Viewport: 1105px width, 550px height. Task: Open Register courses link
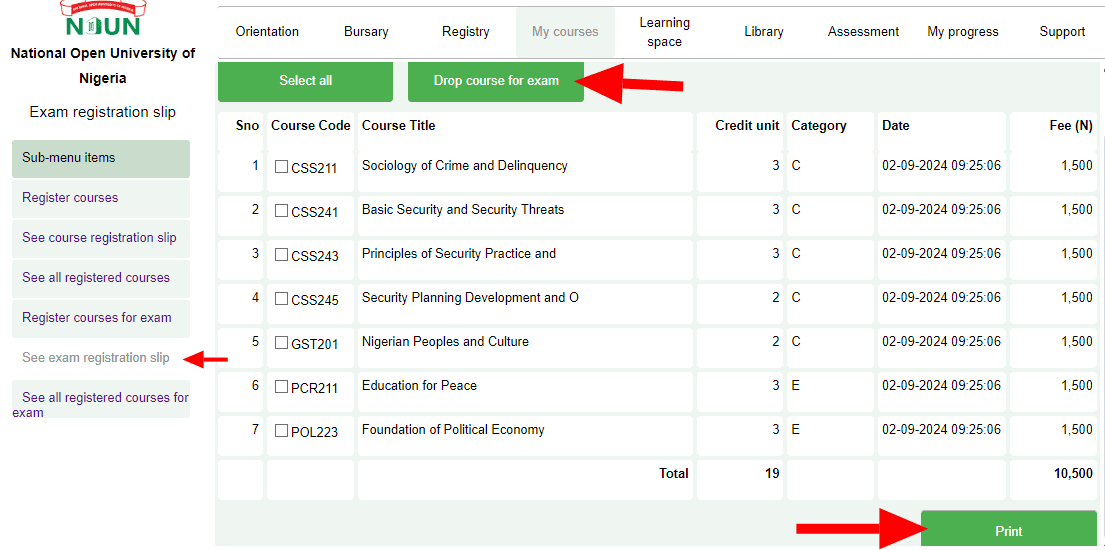pos(101,198)
